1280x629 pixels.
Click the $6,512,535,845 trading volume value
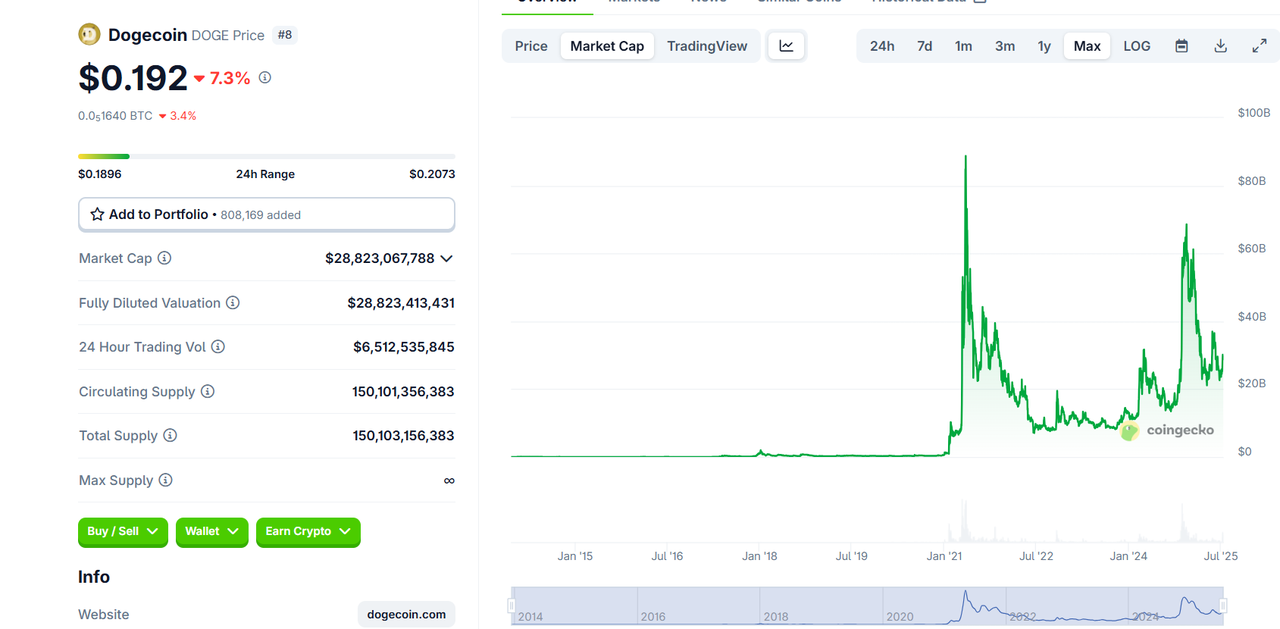click(404, 347)
